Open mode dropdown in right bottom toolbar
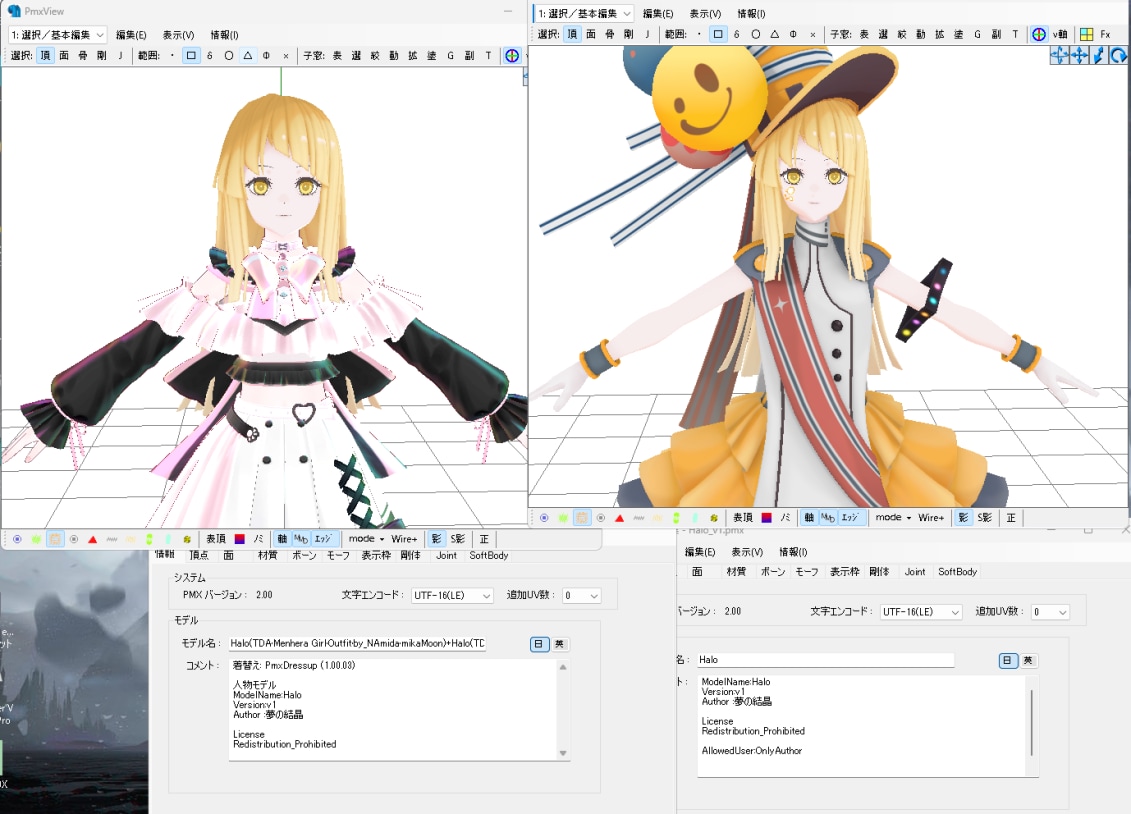Image resolution: width=1131 pixels, height=814 pixels. point(893,517)
